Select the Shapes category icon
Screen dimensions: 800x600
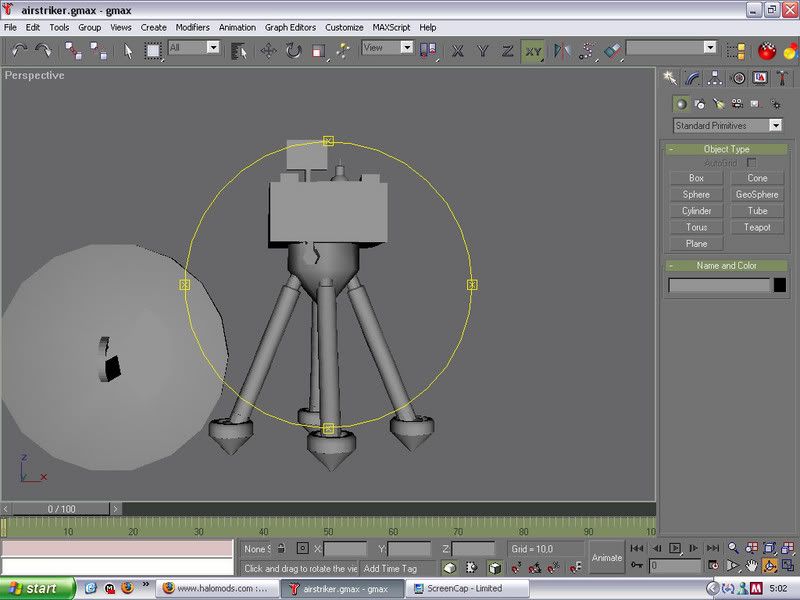(699, 104)
